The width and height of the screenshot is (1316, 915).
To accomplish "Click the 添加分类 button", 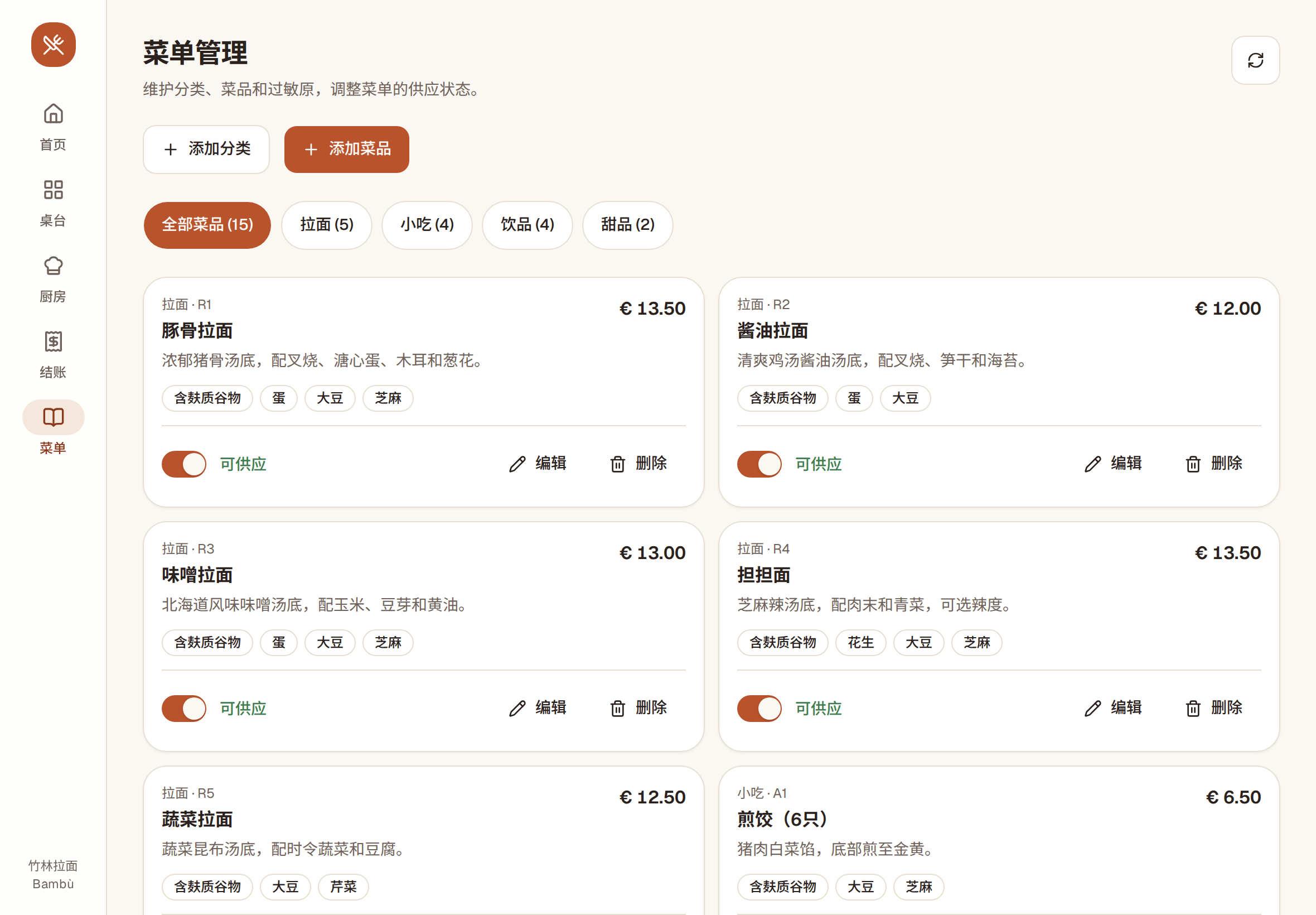I will point(206,149).
